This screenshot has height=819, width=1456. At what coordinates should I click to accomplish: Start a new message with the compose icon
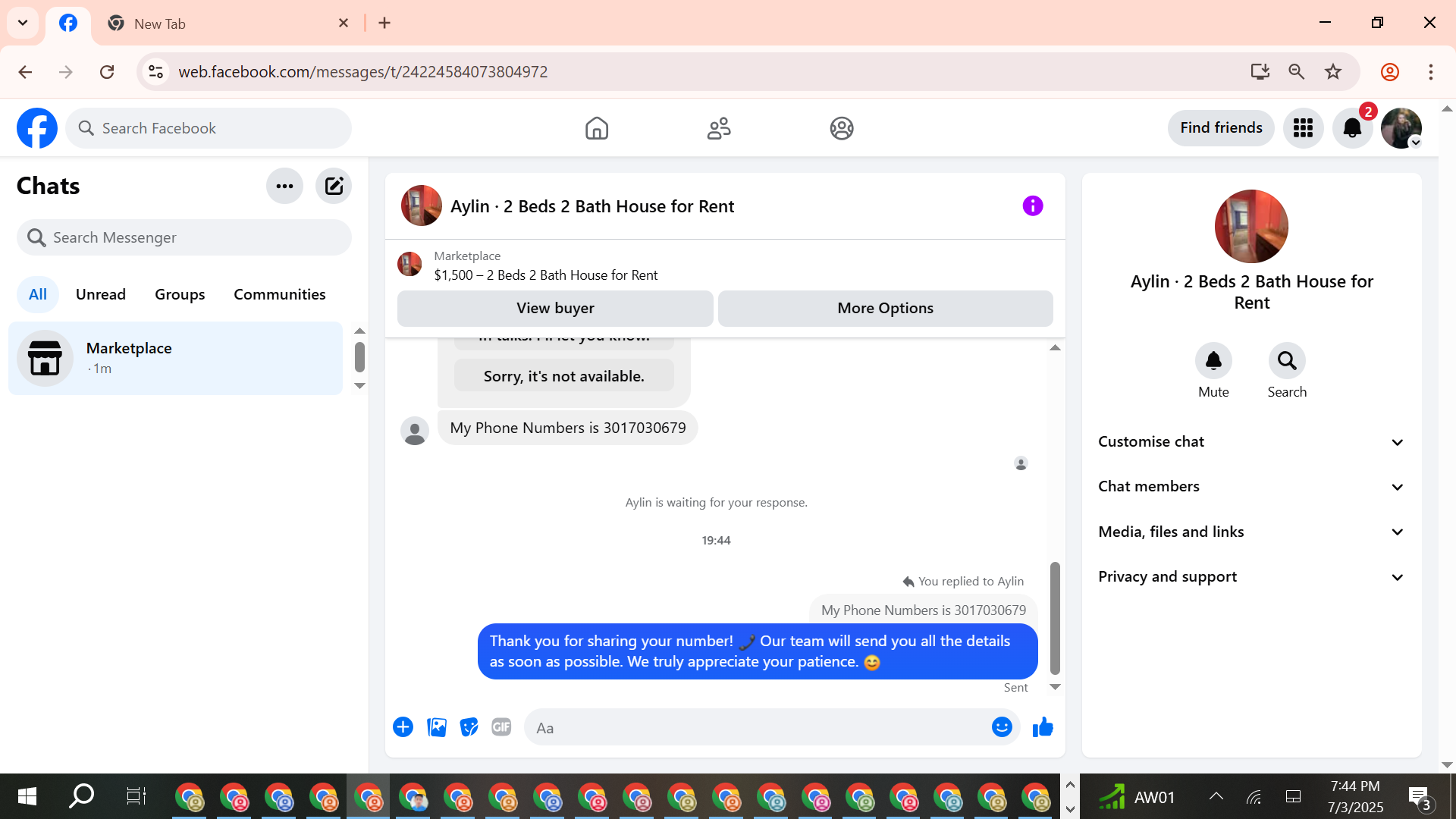(334, 186)
